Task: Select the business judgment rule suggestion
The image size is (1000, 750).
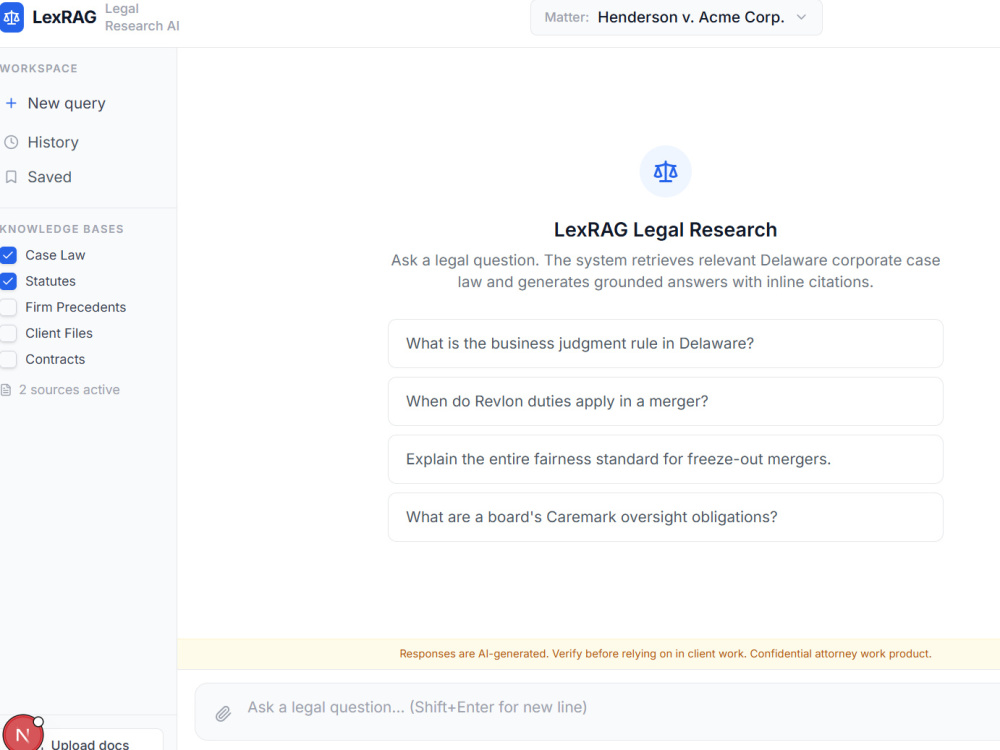Action: coord(665,344)
